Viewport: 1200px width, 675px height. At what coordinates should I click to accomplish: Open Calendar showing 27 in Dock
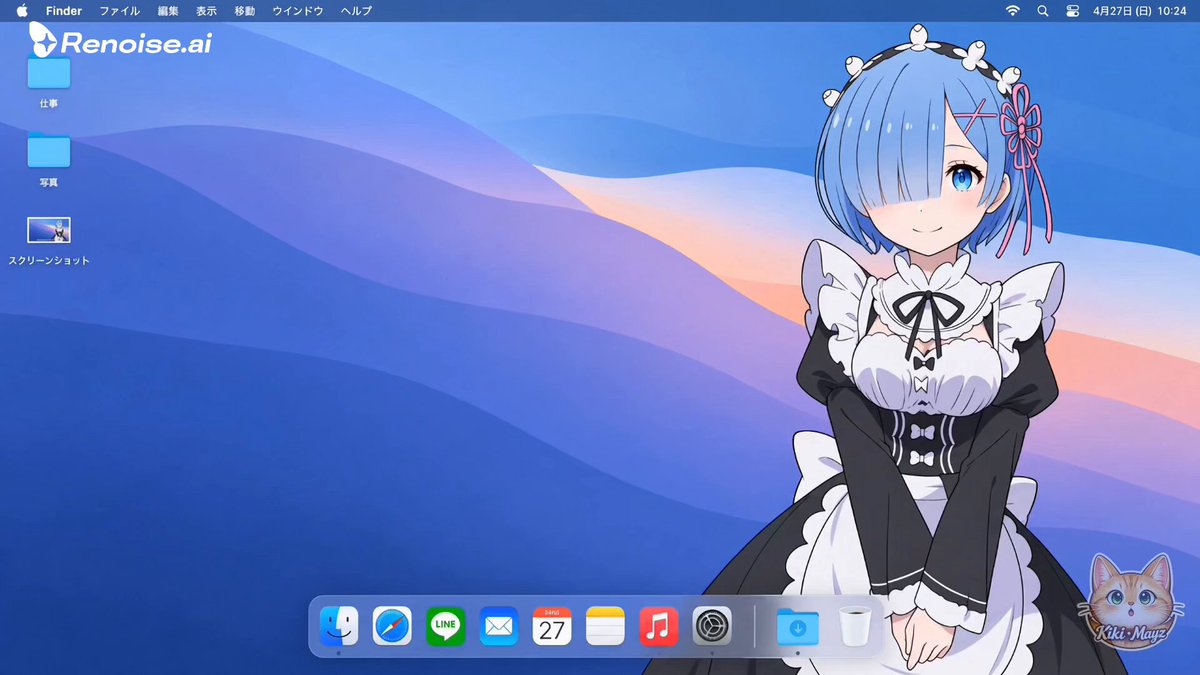552,626
